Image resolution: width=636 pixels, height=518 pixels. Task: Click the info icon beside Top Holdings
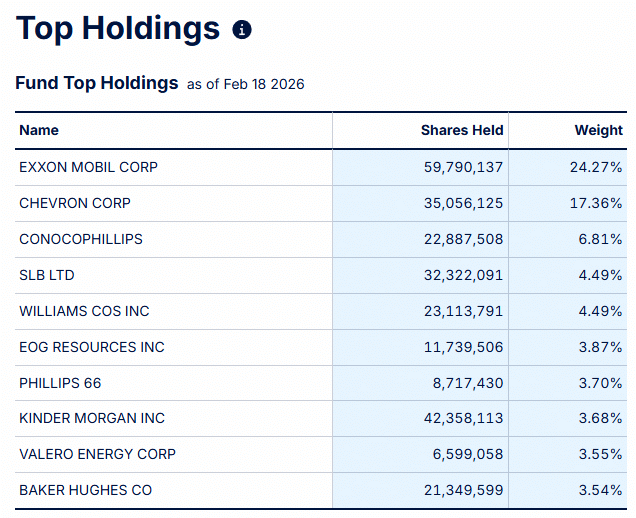coord(242,30)
